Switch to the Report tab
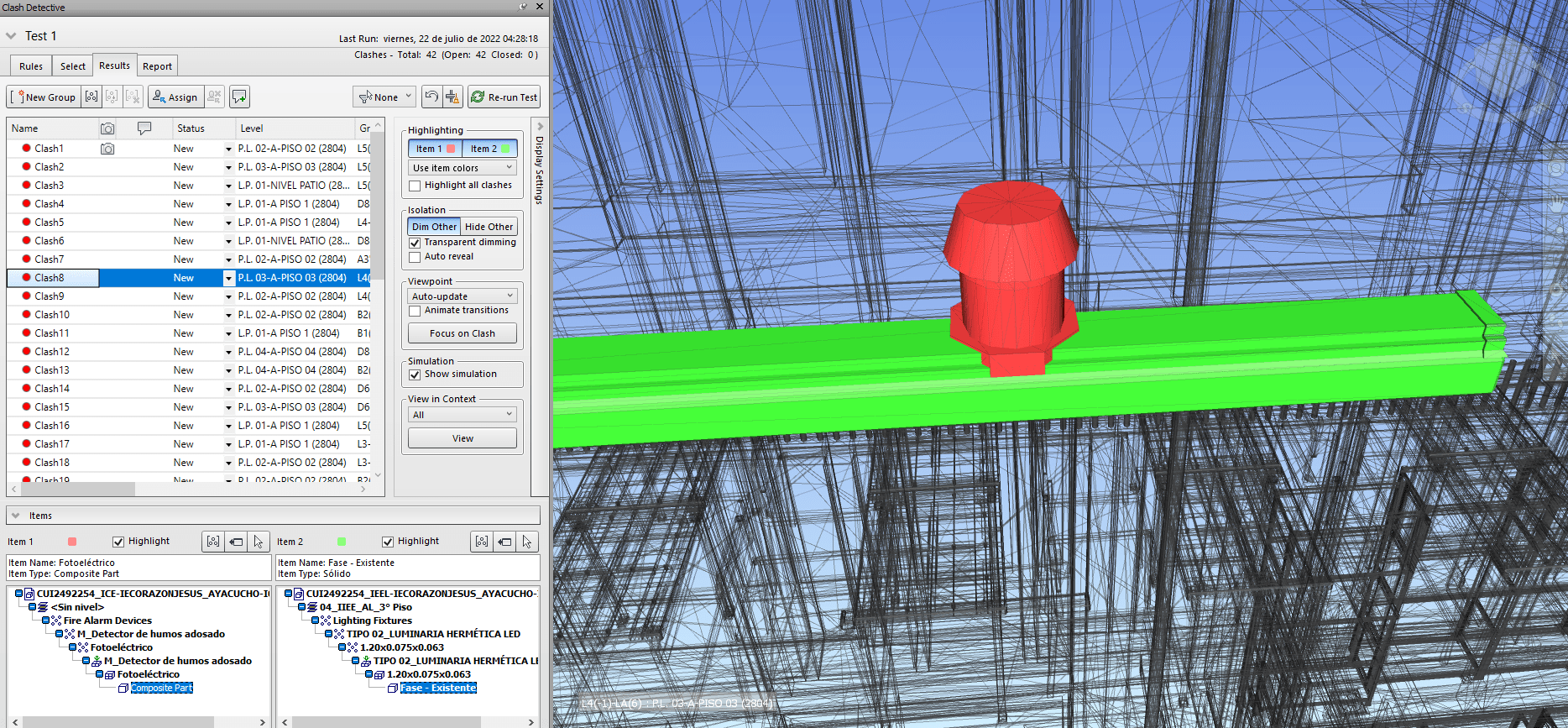Viewport: 1568px width, 728px height. 157,66
